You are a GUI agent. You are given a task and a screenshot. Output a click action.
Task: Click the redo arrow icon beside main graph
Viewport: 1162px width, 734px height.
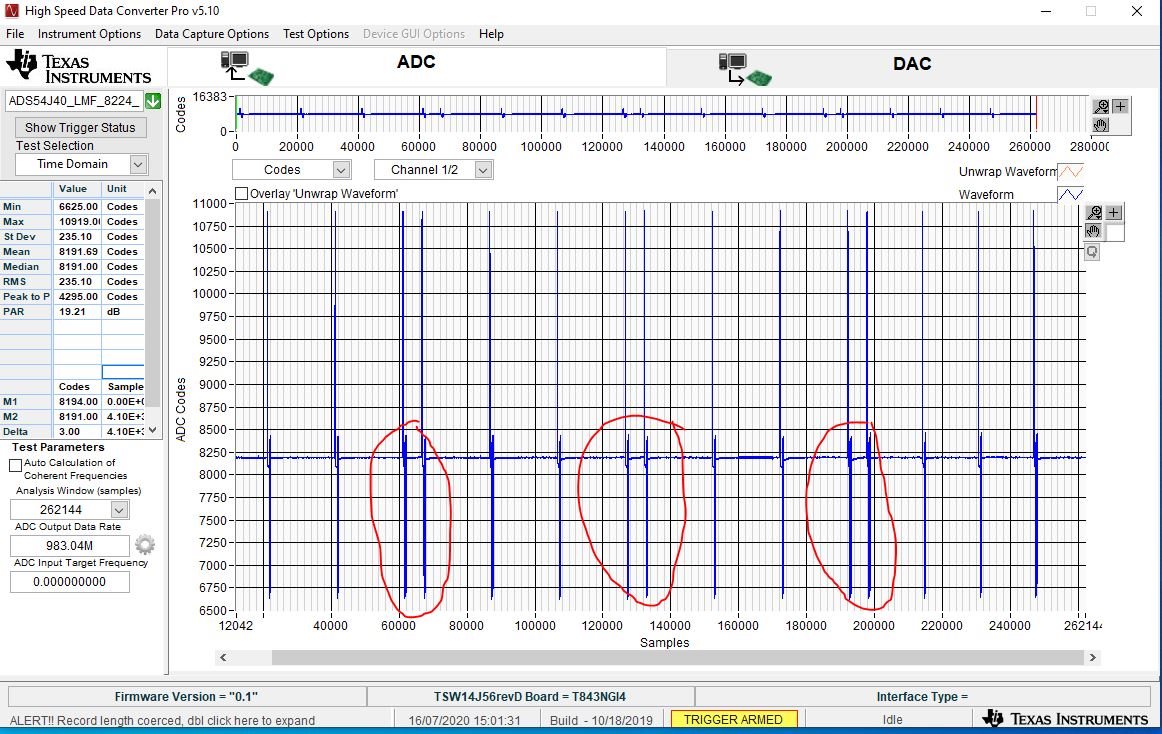pyautogui.click(x=1092, y=252)
